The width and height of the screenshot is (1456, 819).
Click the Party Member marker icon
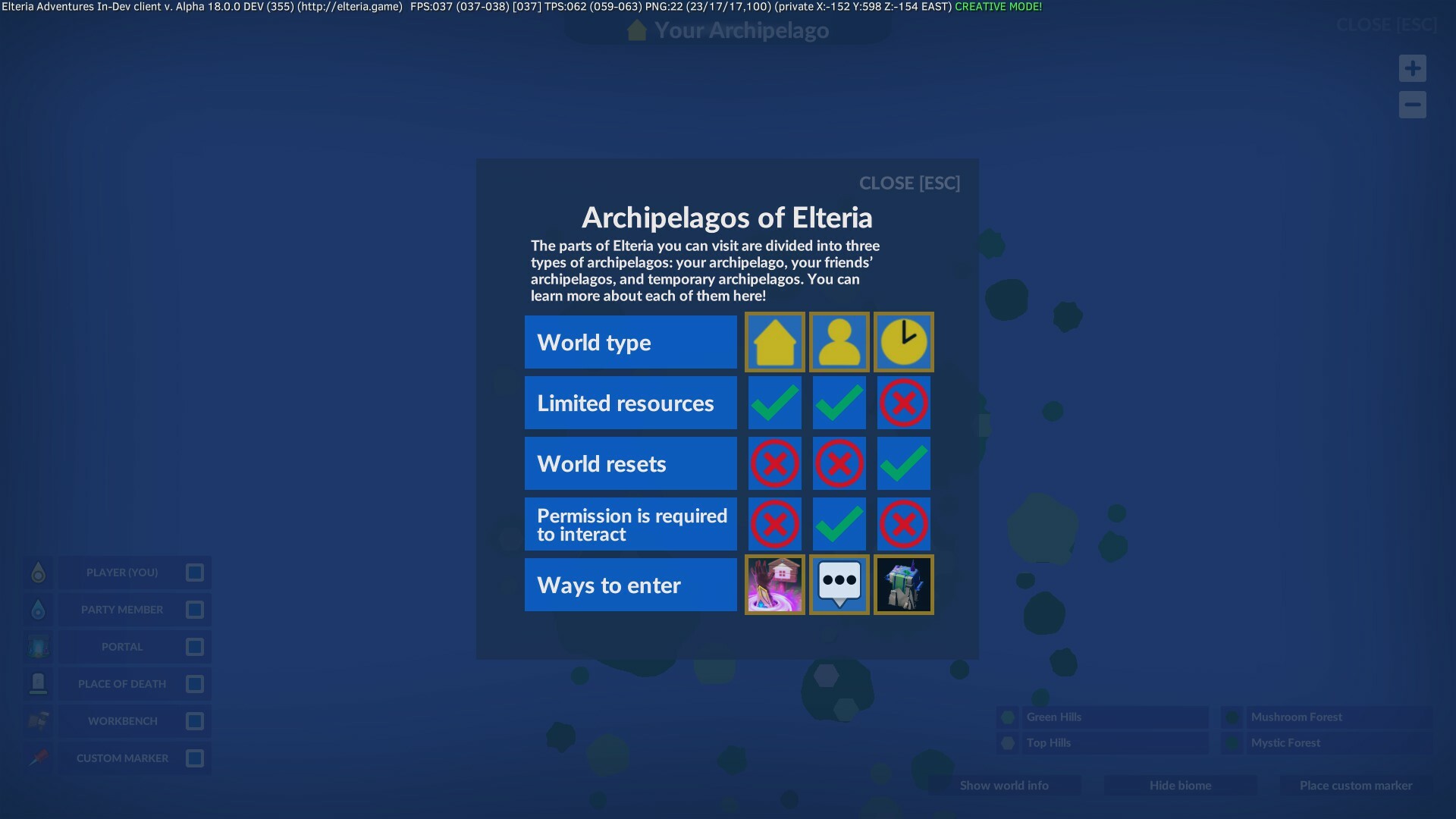click(x=38, y=610)
